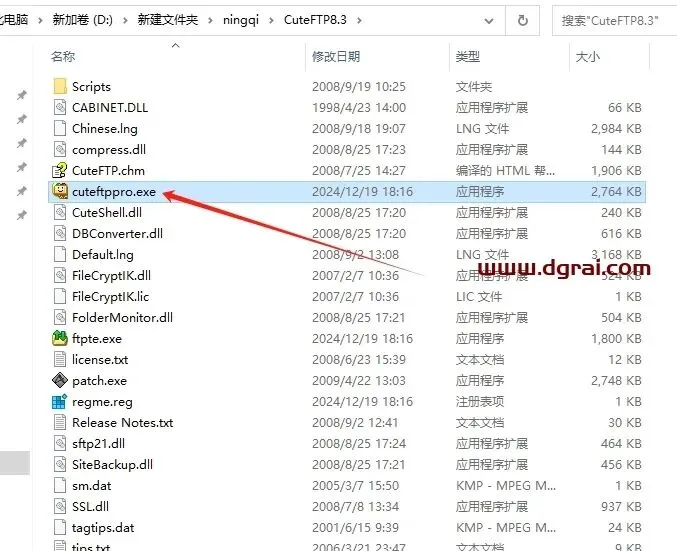The image size is (677, 551).
Task: Click the 编译的 HTML type of CuteFTP.chm
Action: (505, 171)
